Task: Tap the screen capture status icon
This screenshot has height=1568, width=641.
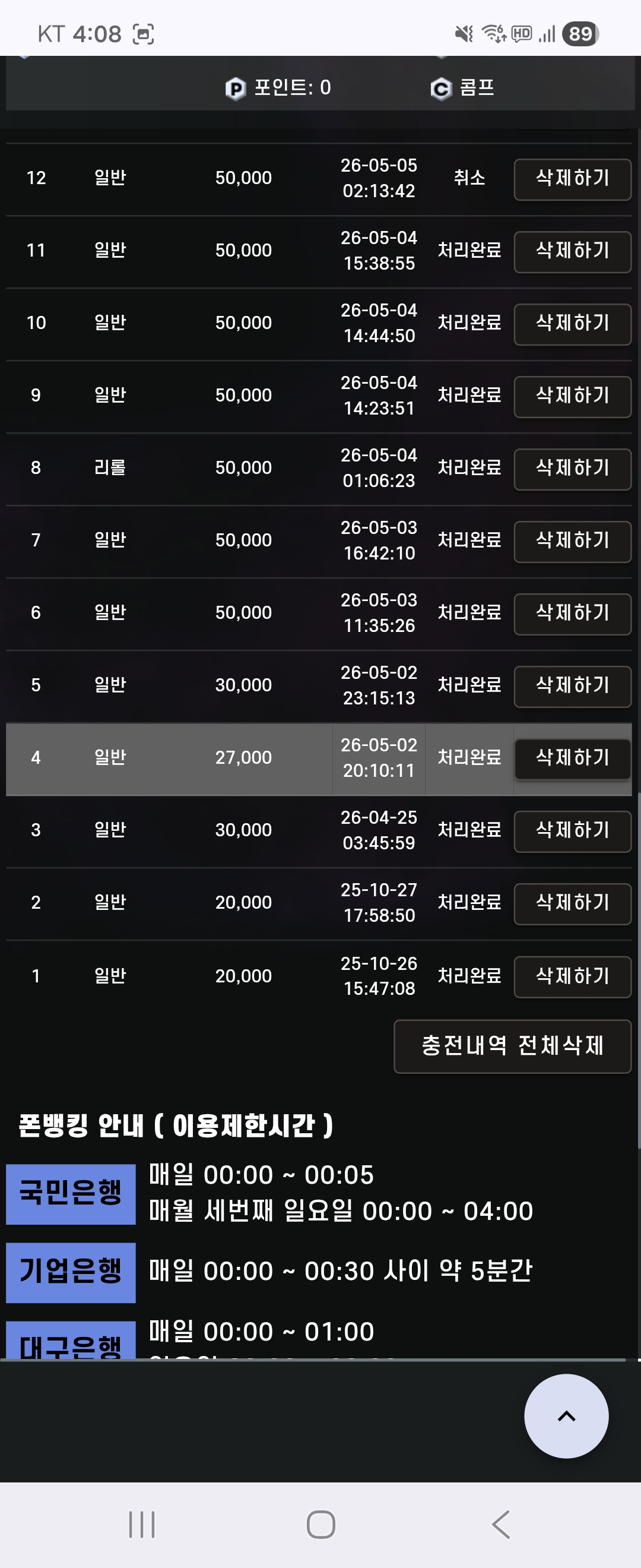Action: [143, 34]
